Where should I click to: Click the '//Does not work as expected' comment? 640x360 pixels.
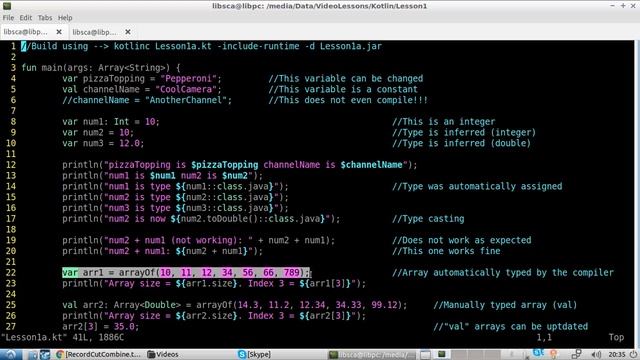(462, 240)
